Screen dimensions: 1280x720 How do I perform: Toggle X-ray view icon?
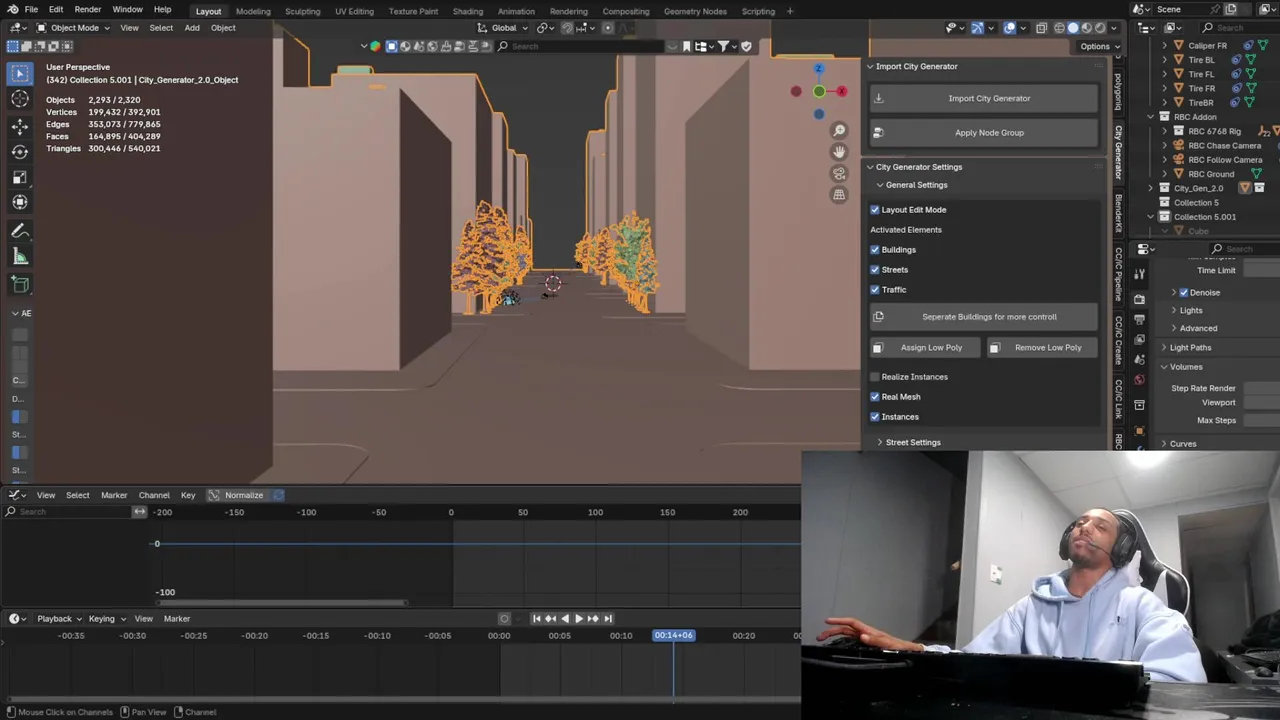[1041, 28]
